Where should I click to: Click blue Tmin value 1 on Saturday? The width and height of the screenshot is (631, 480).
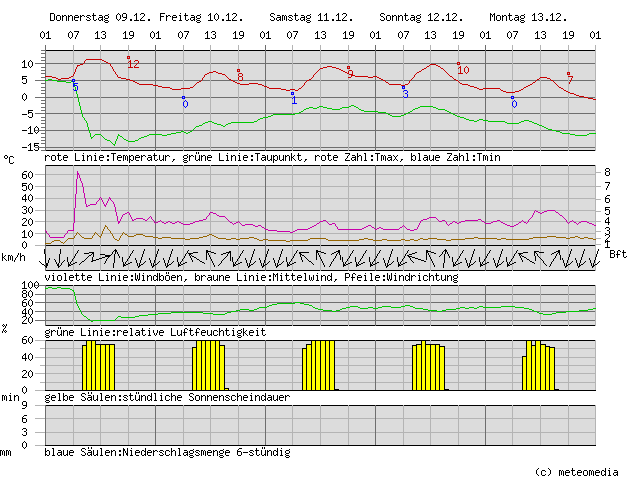click(294, 99)
